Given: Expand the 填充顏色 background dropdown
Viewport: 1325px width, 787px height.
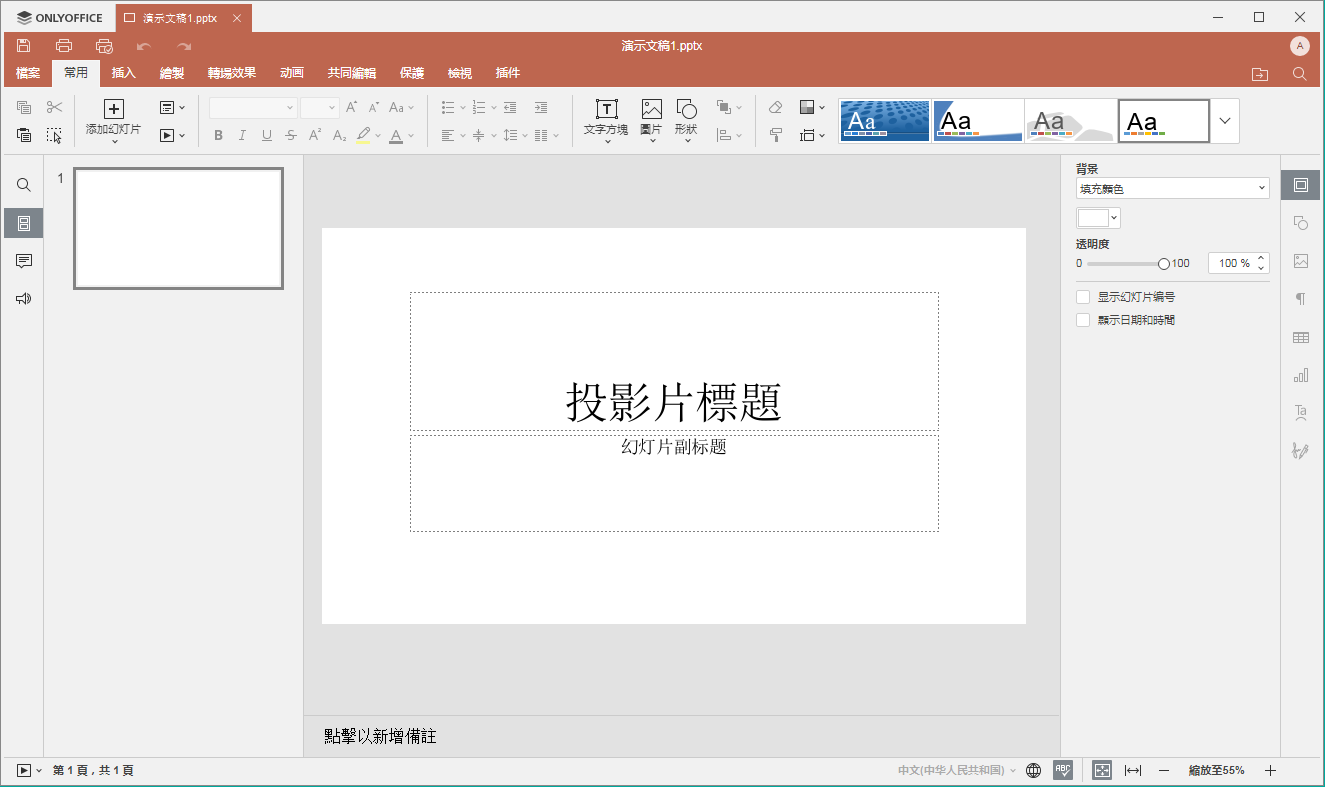Looking at the screenshot, I should (x=1172, y=188).
